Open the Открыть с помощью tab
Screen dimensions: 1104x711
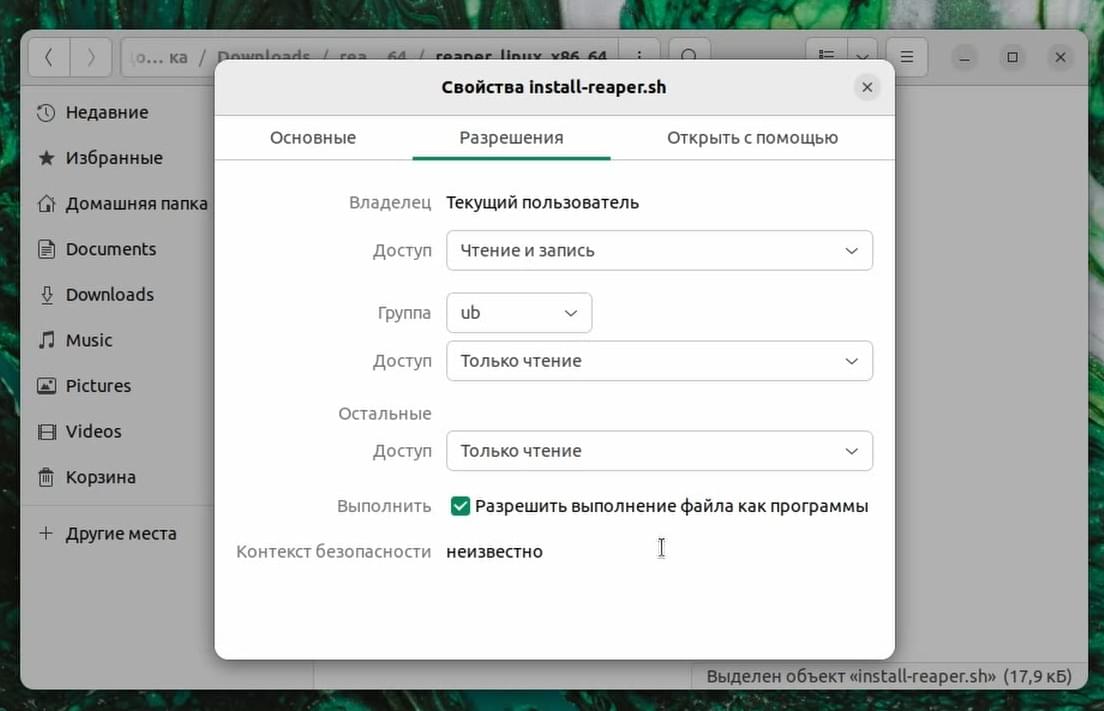click(753, 138)
